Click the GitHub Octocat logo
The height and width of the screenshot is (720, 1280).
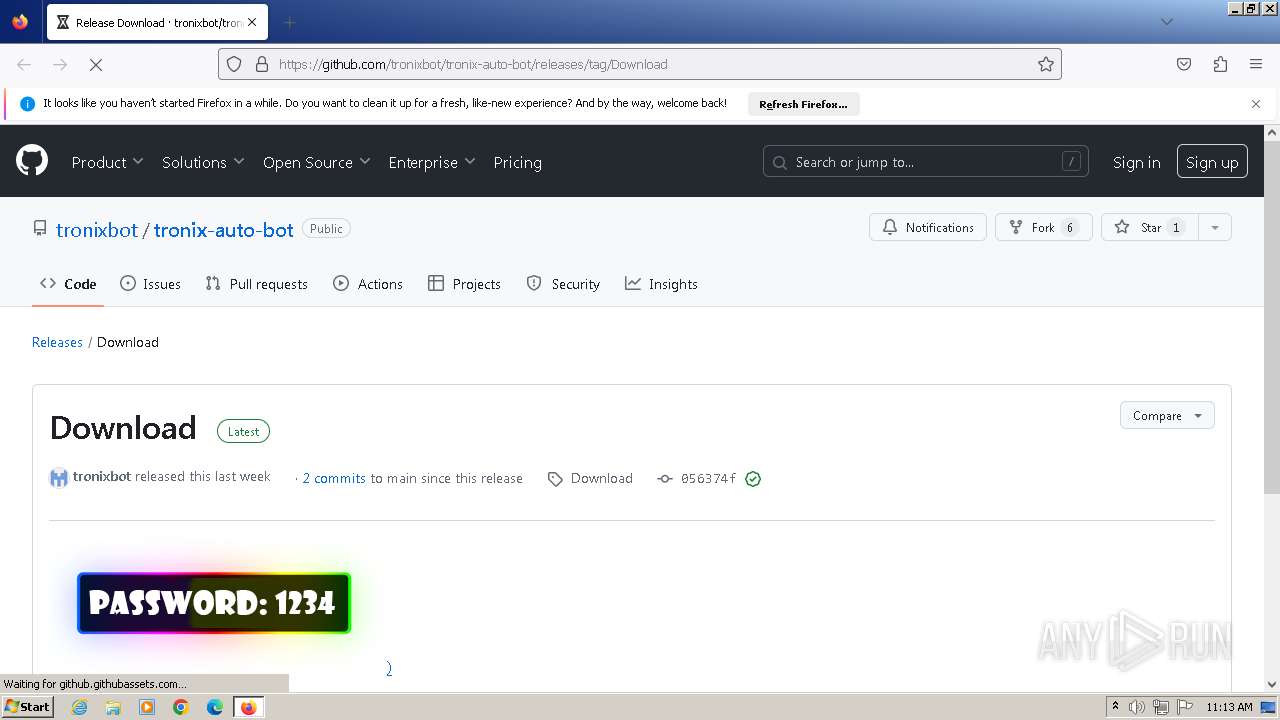click(32, 160)
